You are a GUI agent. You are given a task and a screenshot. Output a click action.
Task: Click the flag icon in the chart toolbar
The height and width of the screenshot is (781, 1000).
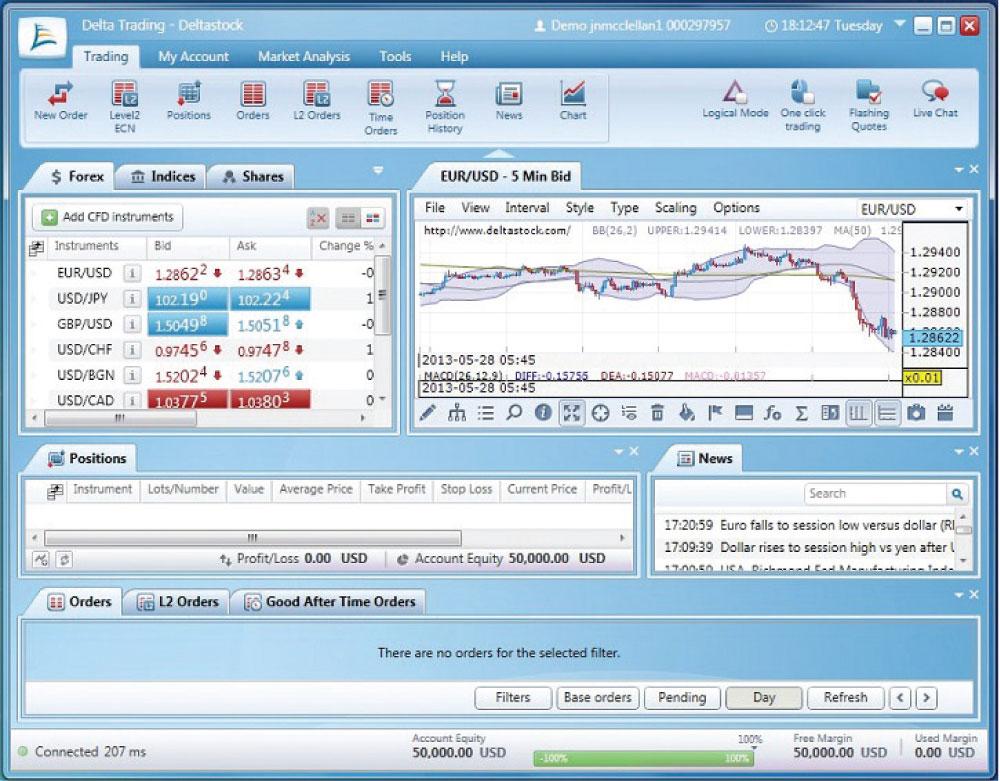click(x=715, y=413)
